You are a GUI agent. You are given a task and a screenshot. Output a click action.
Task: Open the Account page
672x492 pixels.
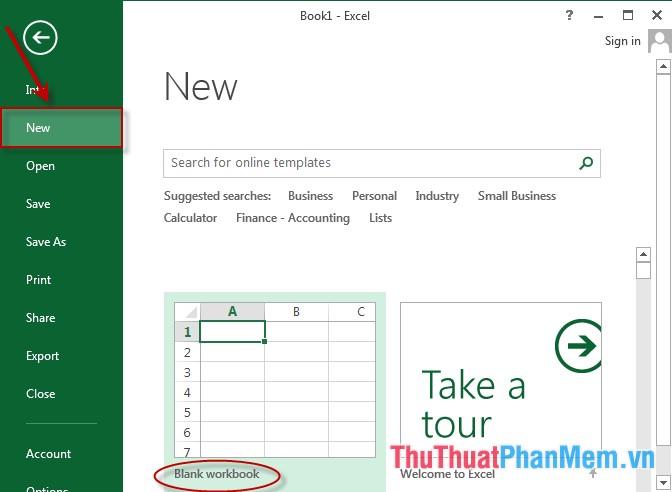pos(48,453)
